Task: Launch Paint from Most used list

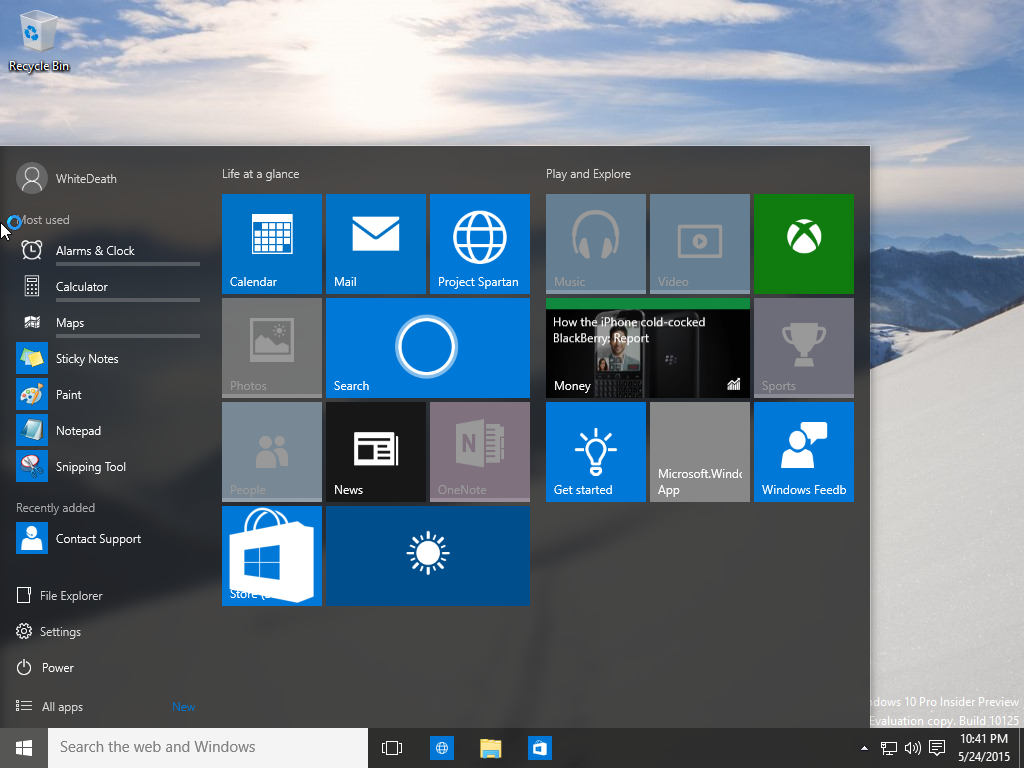Action: (108, 394)
